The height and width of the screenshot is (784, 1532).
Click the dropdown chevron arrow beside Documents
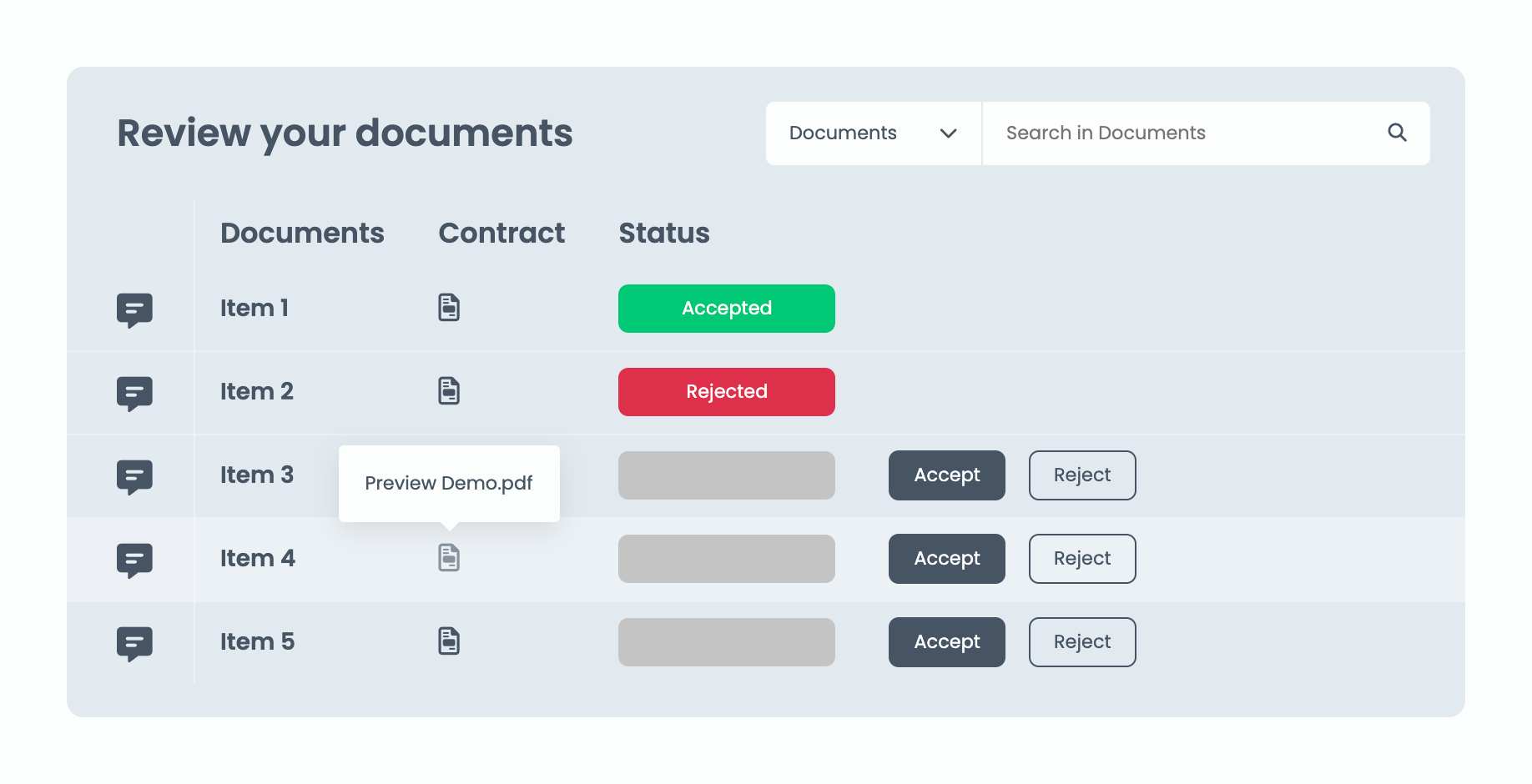(x=948, y=133)
